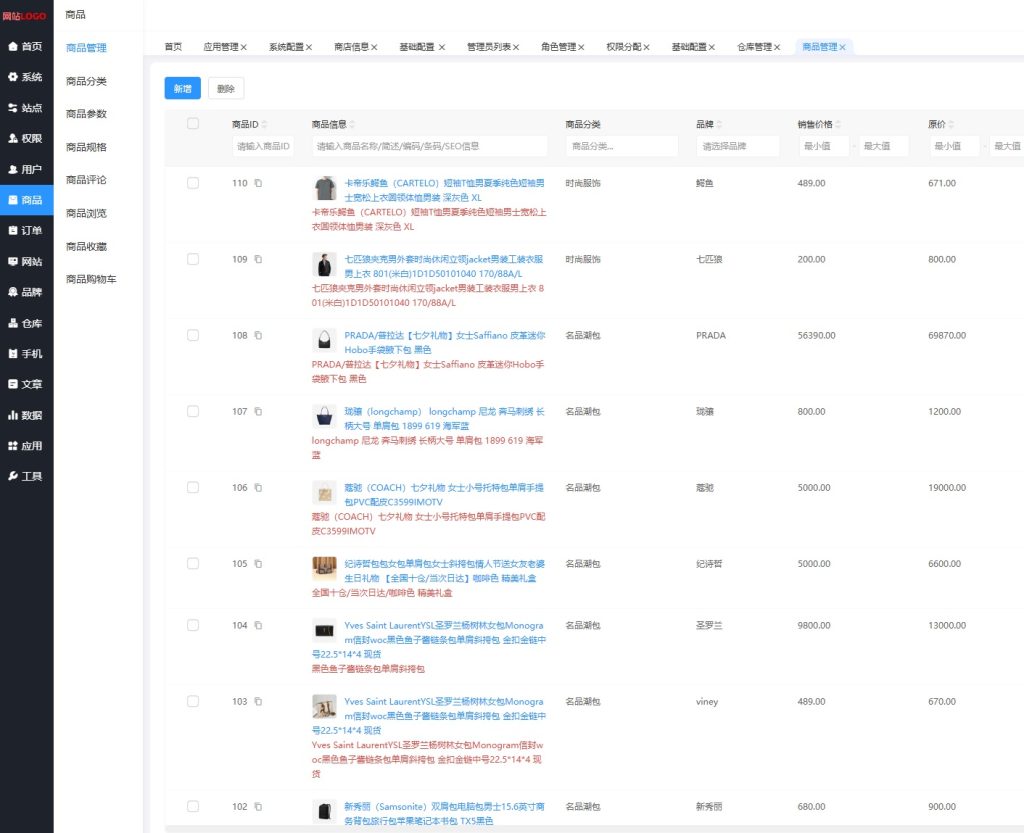
Task: Sort the 商品ID column using sort arrows
Action: click(x=264, y=125)
